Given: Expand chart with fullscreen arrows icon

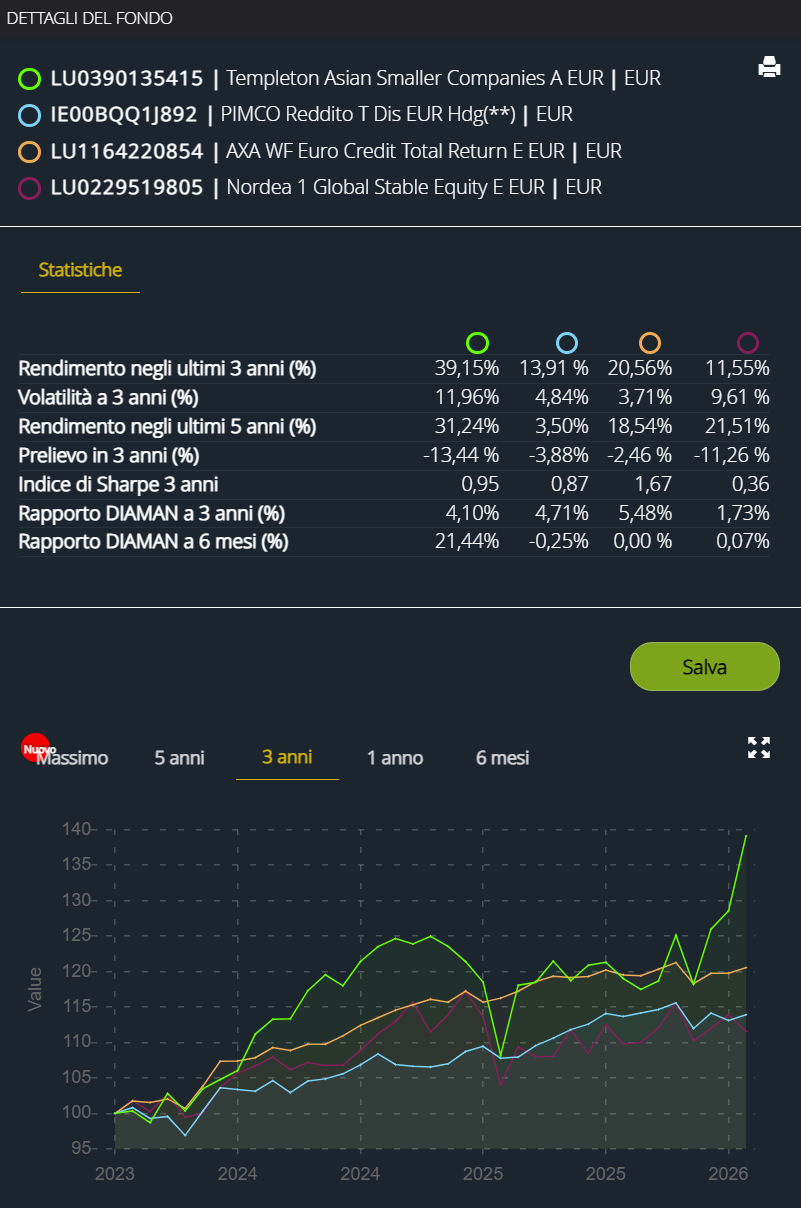Looking at the screenshot, I should [x=759, y=747].
